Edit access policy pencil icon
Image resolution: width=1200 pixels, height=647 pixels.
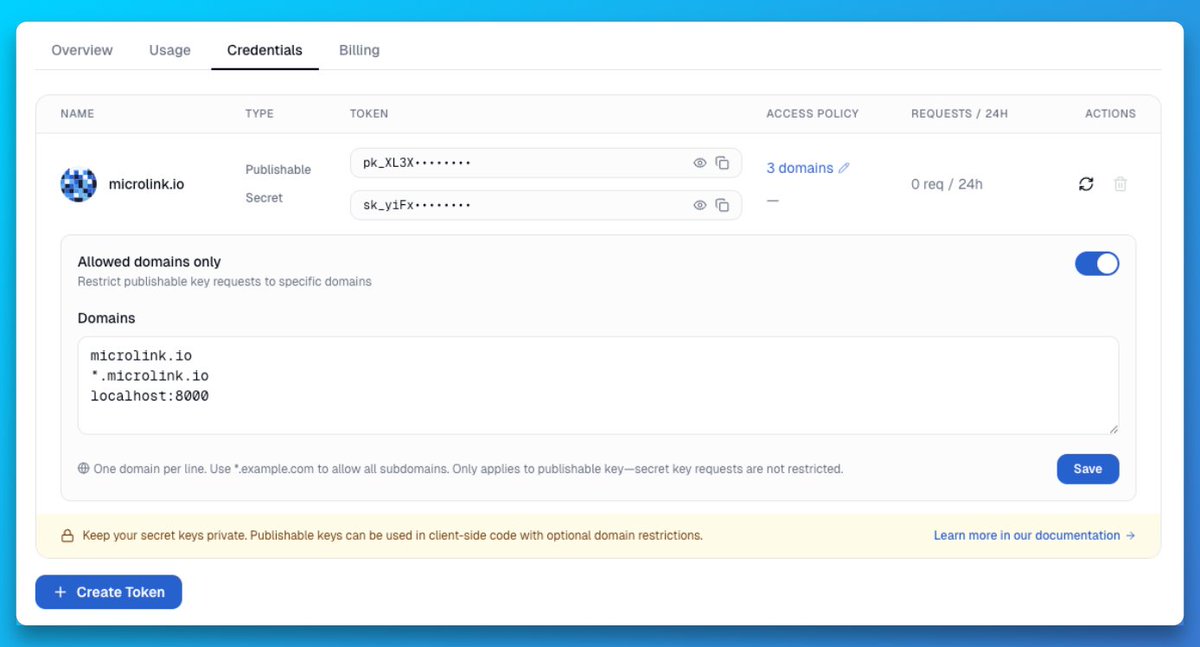844,168
